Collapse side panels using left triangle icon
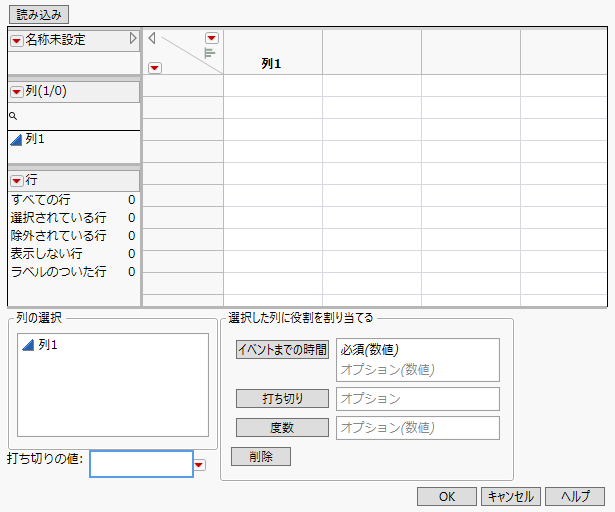 click(152, 38)
